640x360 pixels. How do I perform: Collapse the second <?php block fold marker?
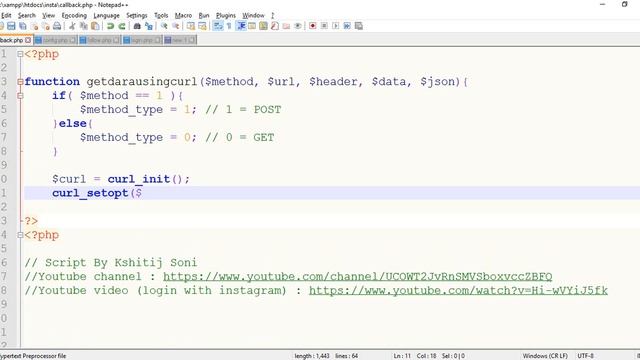tap(20, 235)
